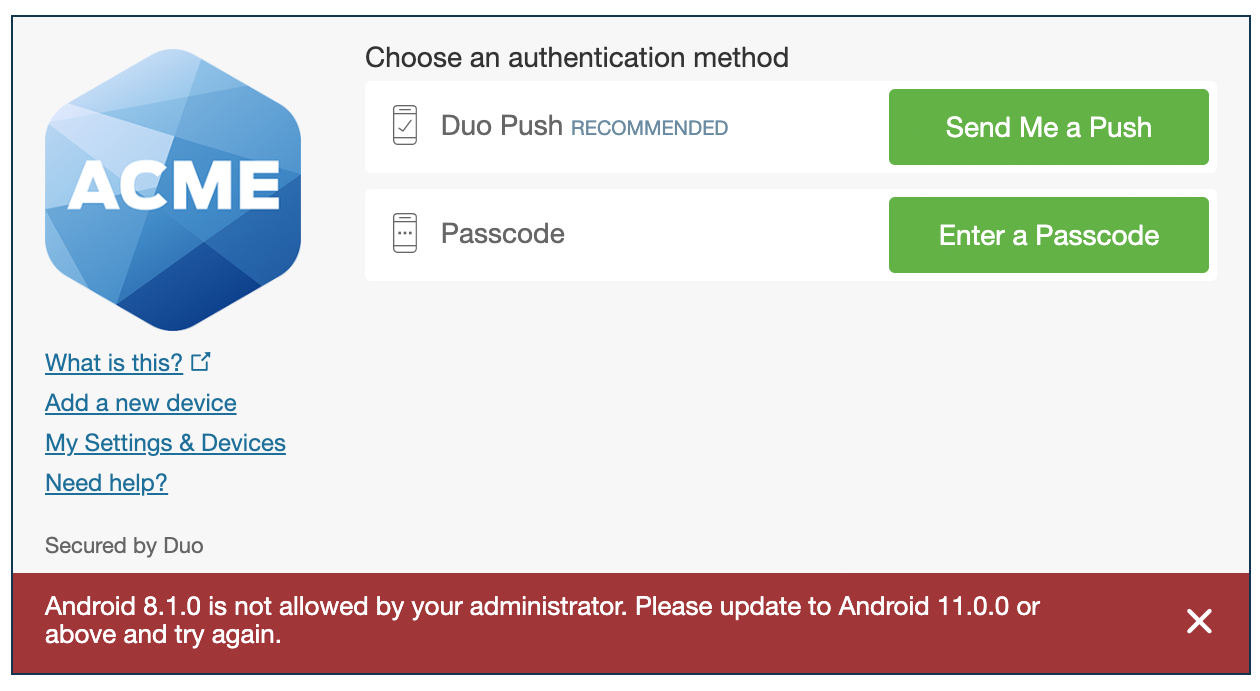
Task: Click the external link icon beside What is this?
Action: point(201,361)
